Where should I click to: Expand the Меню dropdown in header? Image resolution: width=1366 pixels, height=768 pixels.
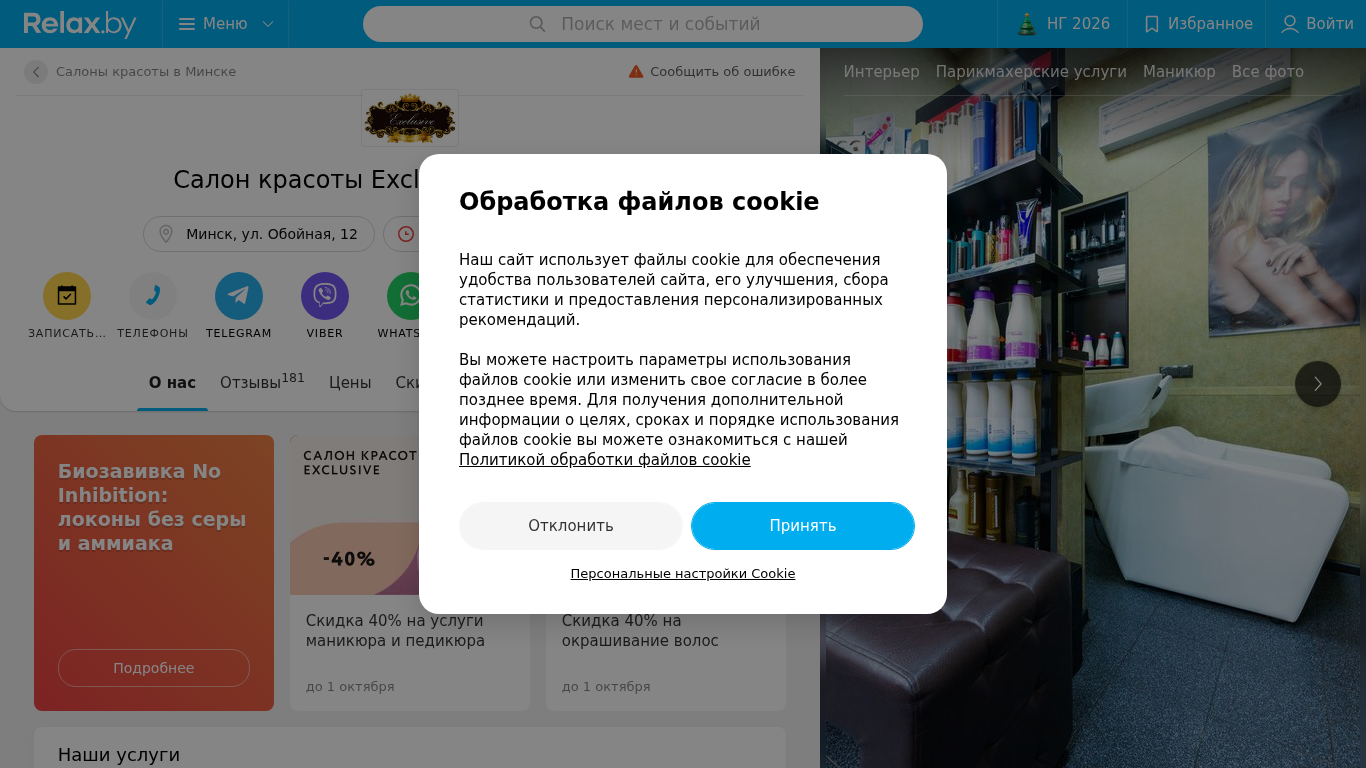click(226, 24)
